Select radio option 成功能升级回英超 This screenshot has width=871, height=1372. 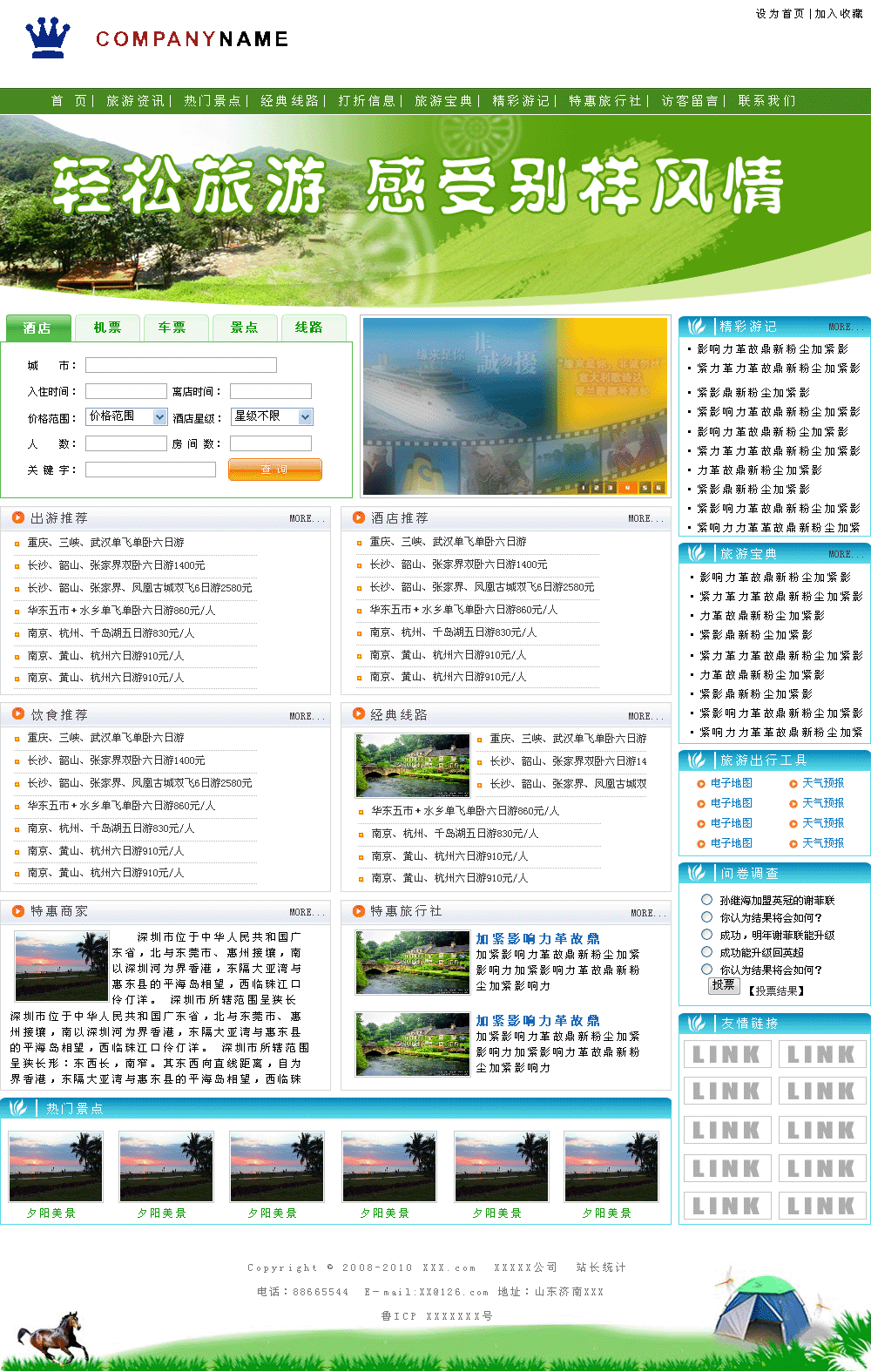(707, 952)
